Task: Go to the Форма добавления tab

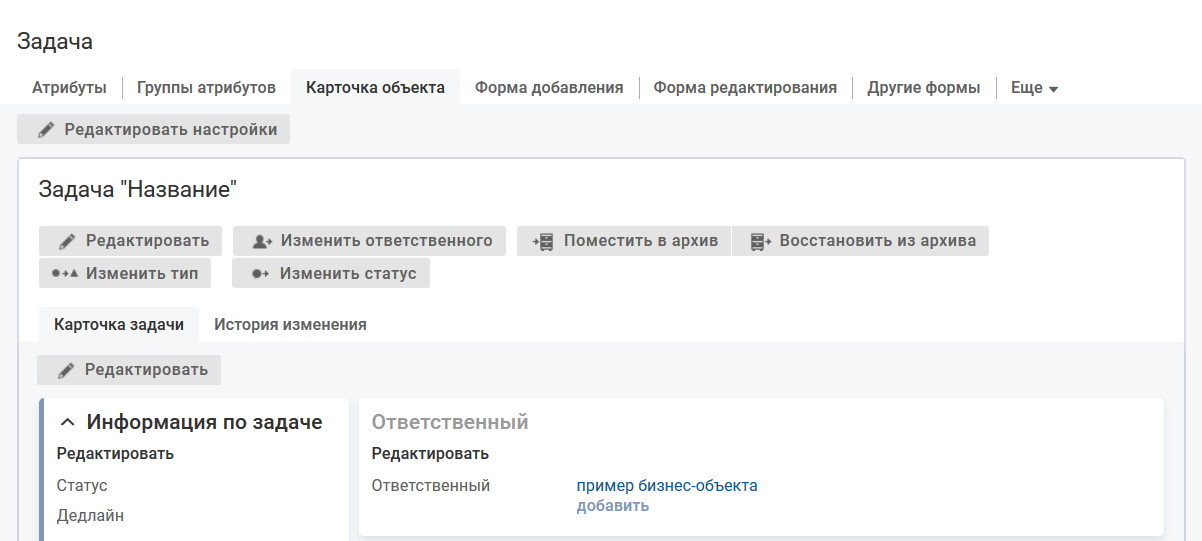Action: [549, 88]
